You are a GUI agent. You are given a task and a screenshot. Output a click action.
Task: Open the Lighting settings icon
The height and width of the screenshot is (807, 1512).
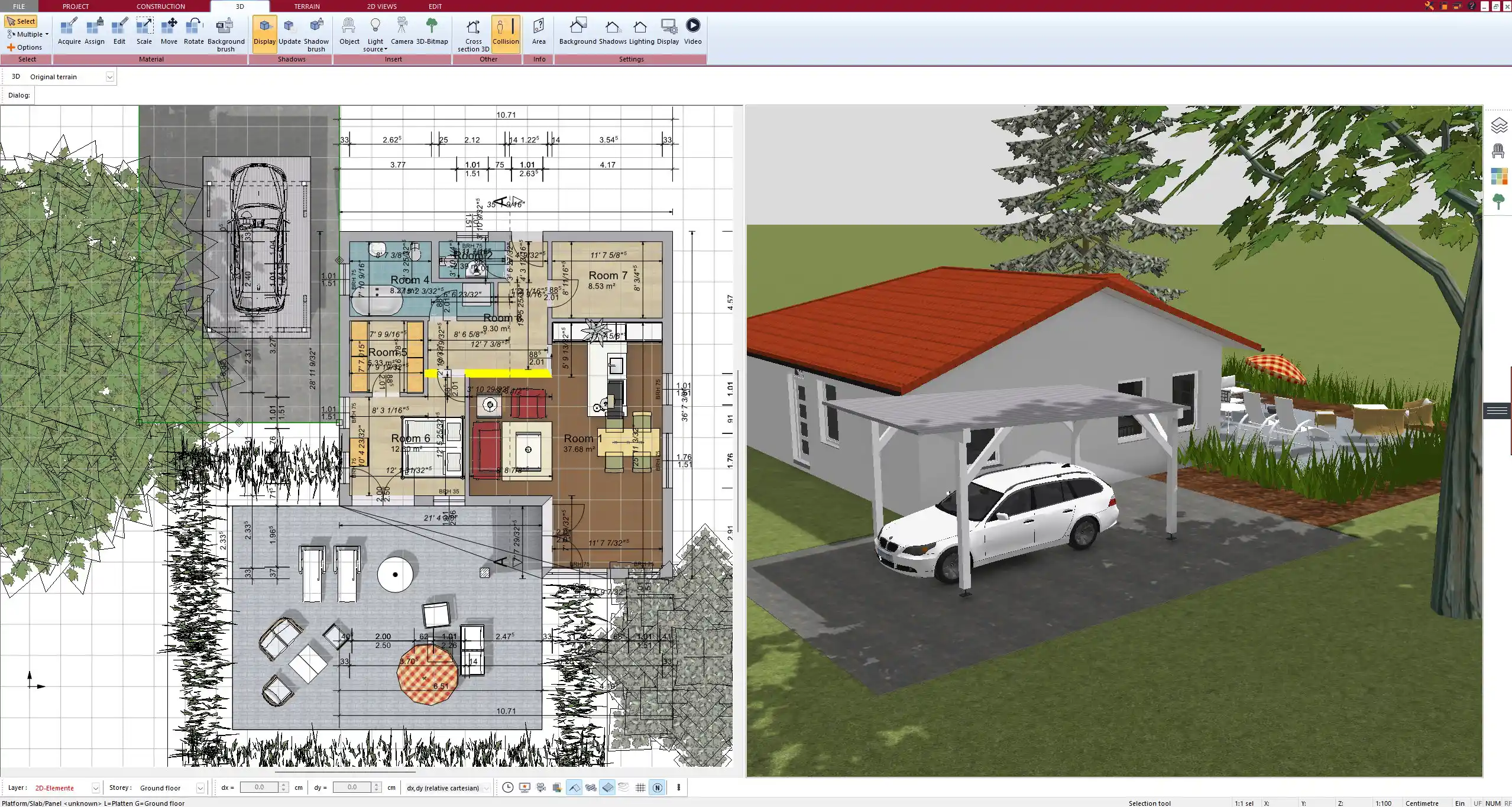pos(641,31)
